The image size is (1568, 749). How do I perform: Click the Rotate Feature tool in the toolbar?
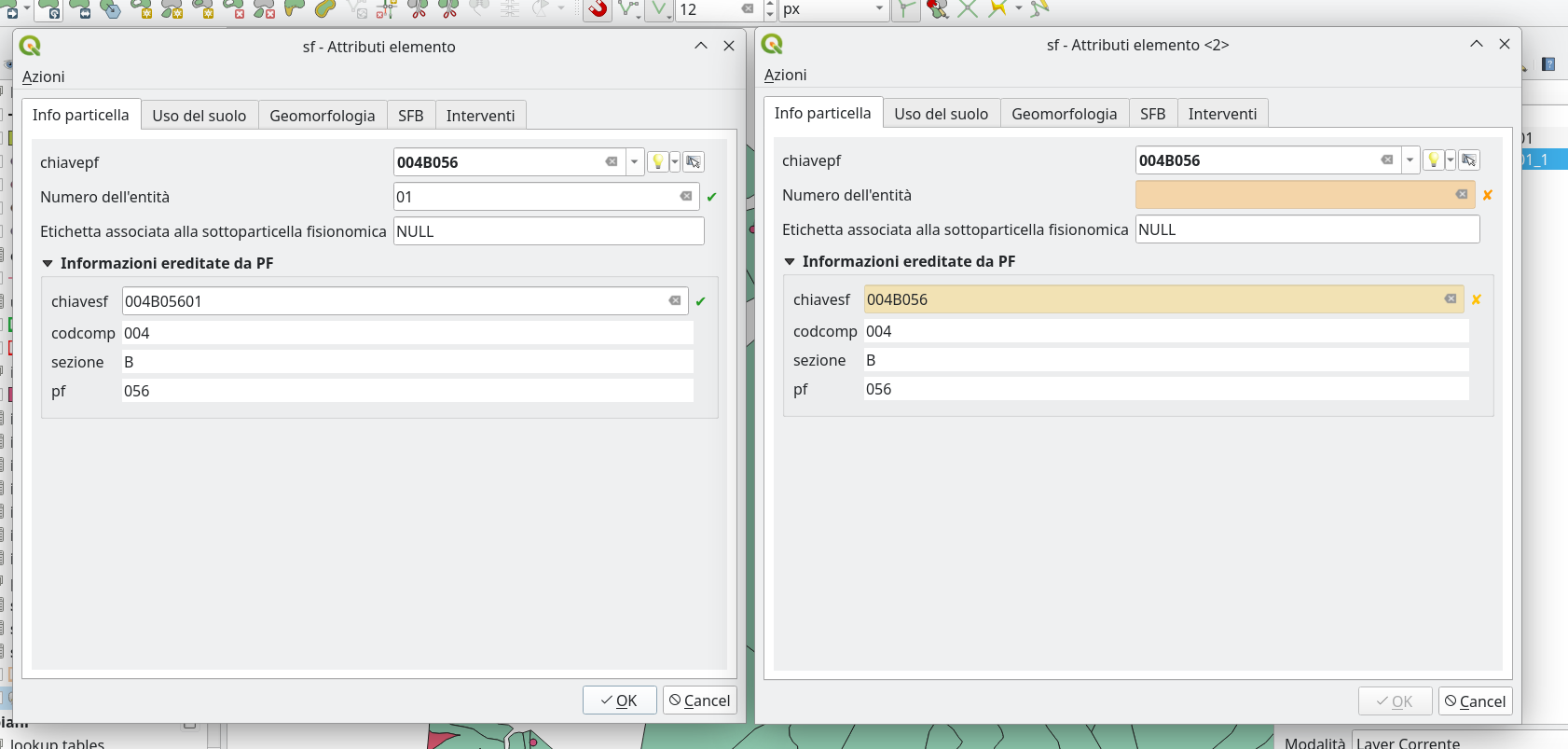tap(49, 9)
